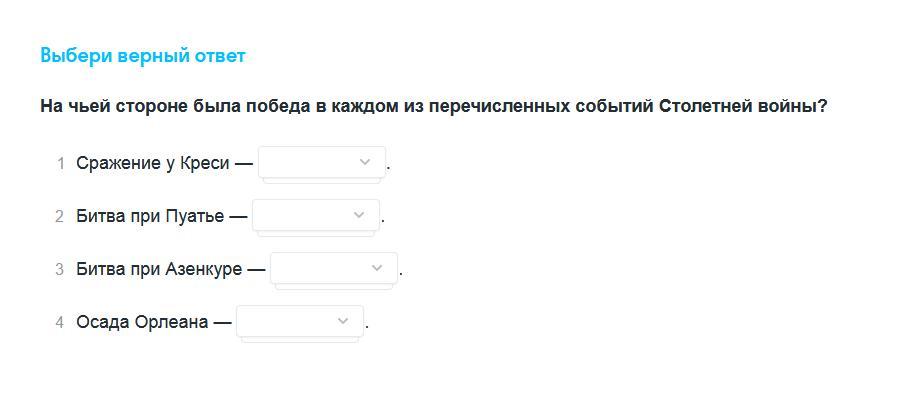Expand the answer dropdown for Осада Орлеана

[x=299, y=321]
